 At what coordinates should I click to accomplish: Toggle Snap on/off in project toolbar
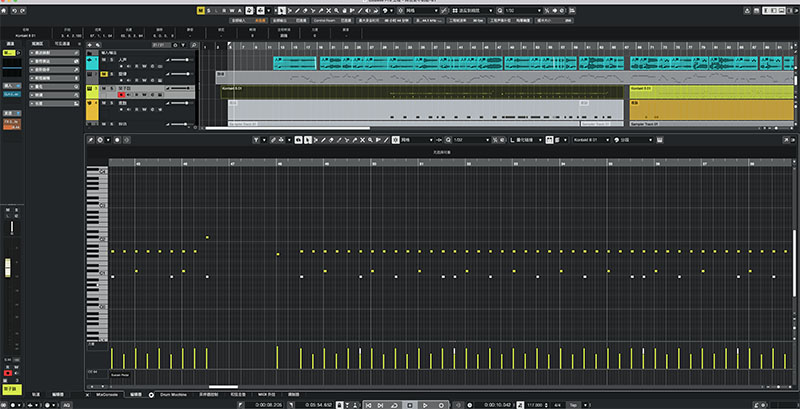(400, 10)
